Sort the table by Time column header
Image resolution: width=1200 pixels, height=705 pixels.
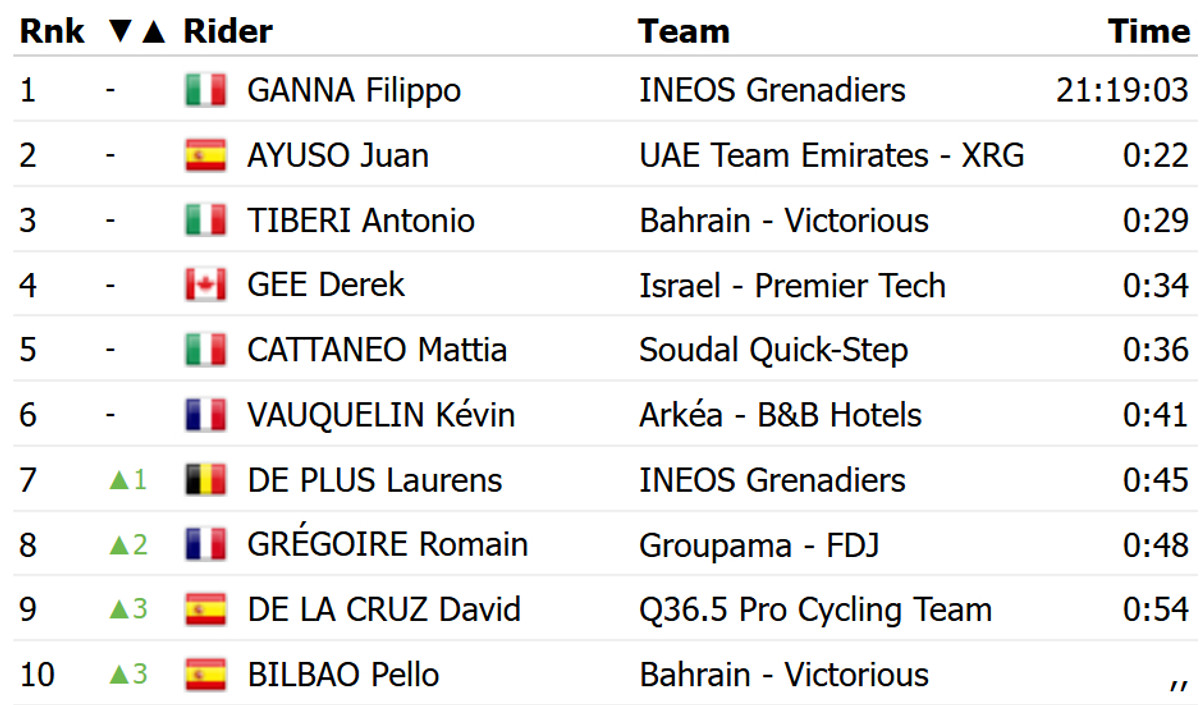coord(1148,31)
